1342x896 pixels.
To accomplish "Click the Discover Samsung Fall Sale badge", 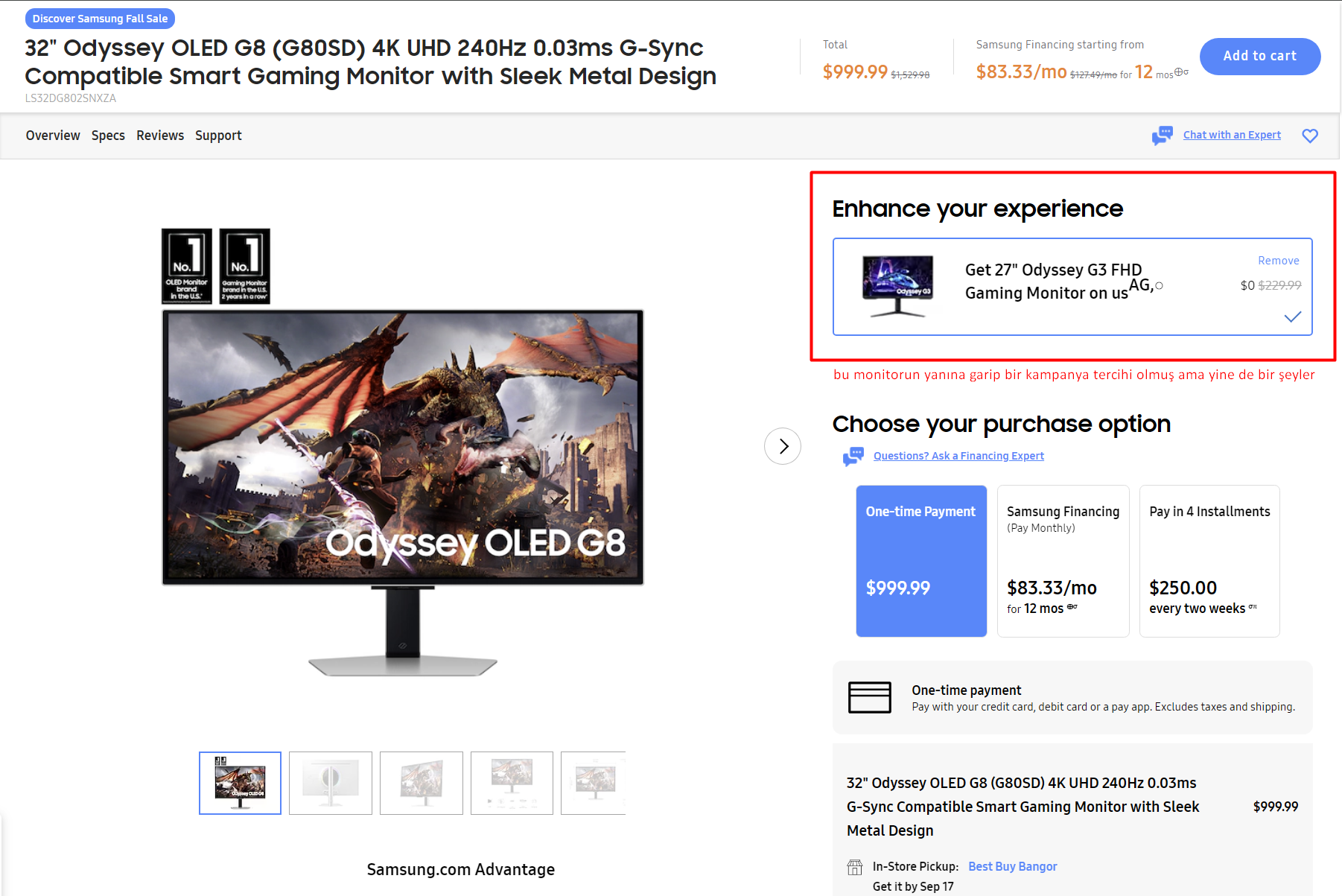I will [x=100, y=19].
